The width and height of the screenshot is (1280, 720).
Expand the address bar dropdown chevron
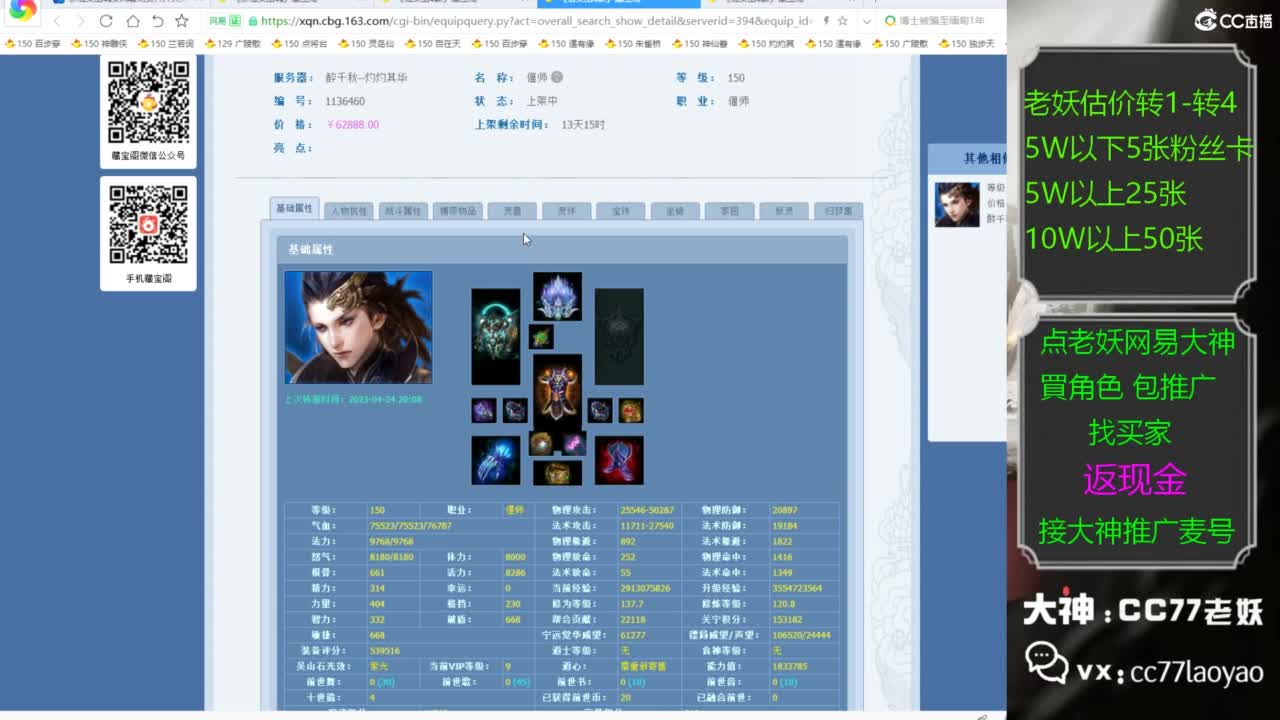click(865, 21)
